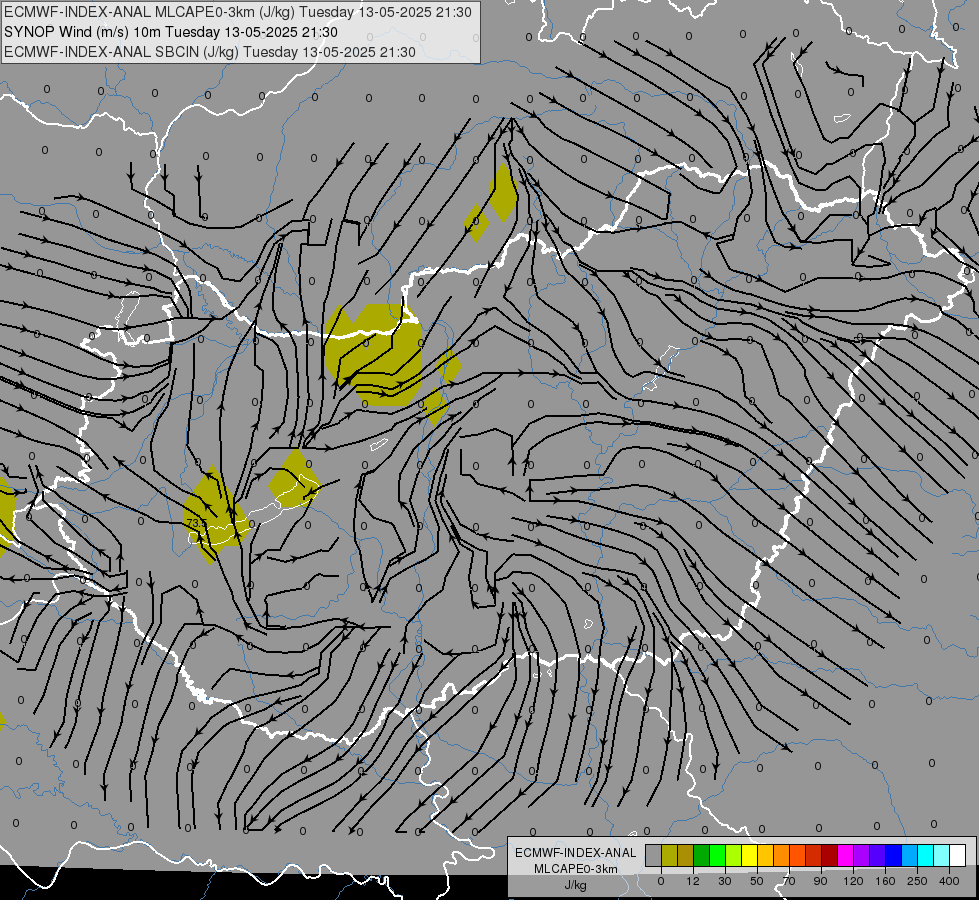979x900 pixels.
Task: Click the legend tick value 90
Action: (x=820, y=881)
